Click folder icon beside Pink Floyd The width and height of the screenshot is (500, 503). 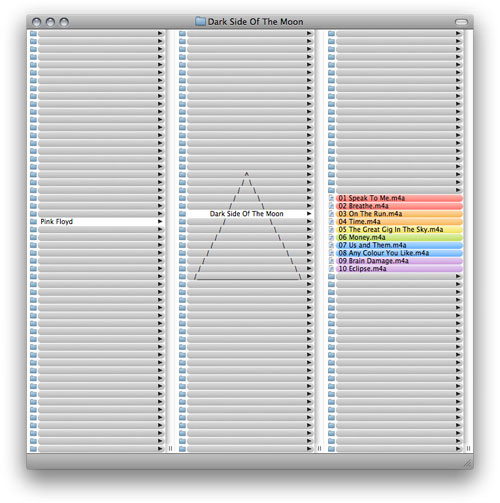(x=33, y=222)
